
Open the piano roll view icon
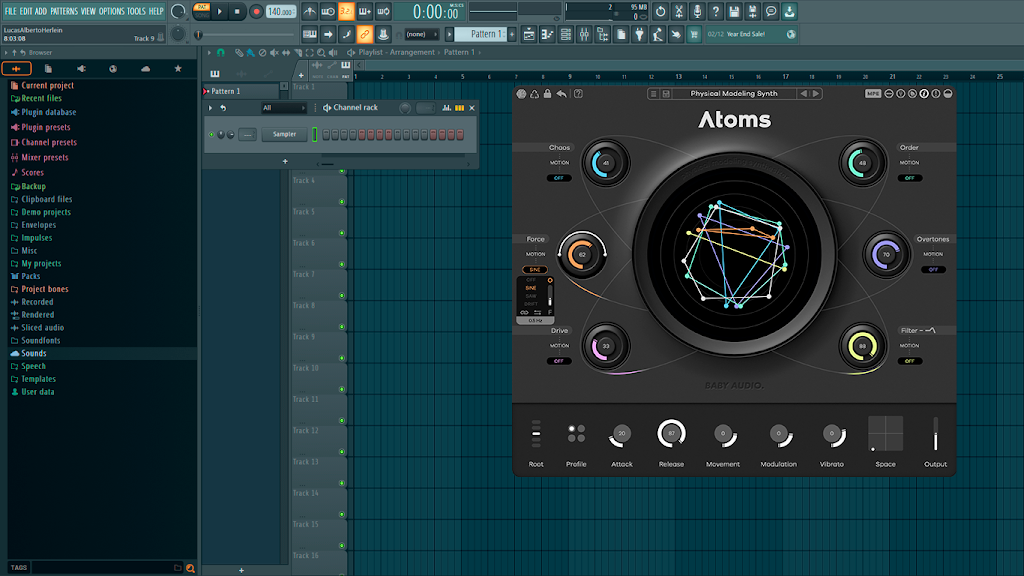click(x=547, y=34)
